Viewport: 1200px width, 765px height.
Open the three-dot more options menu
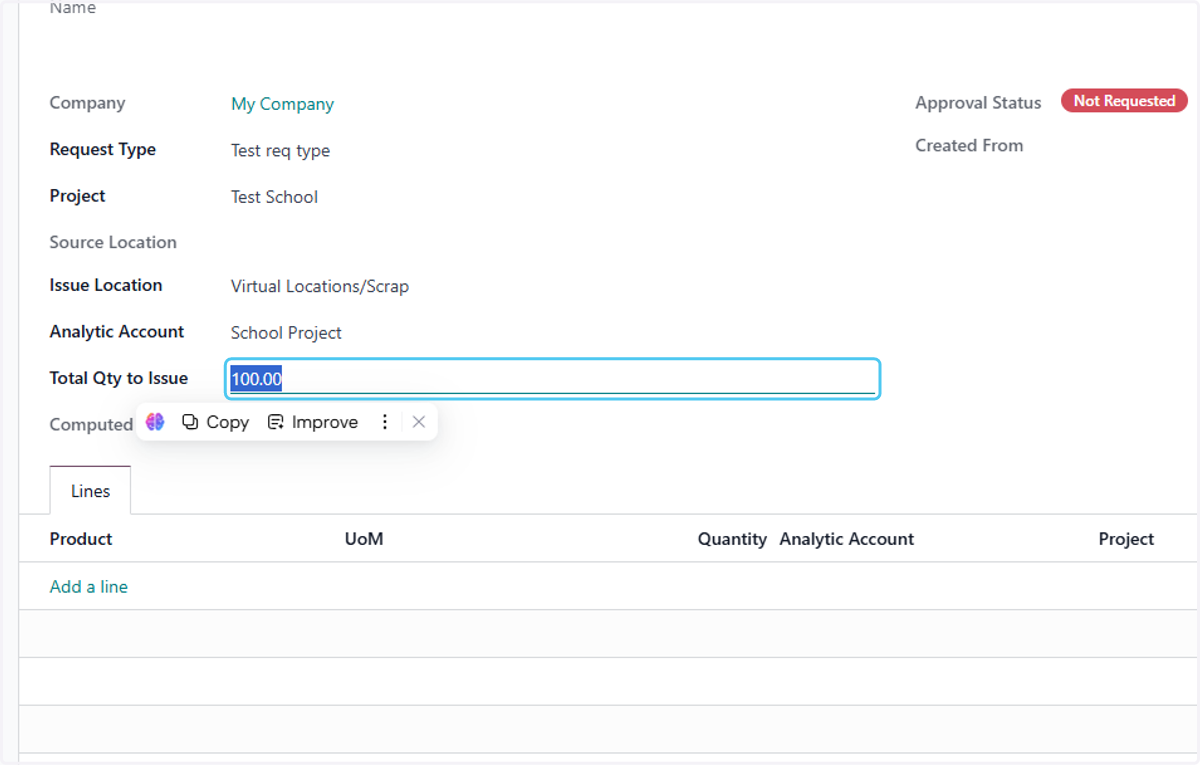click(385, 422)
